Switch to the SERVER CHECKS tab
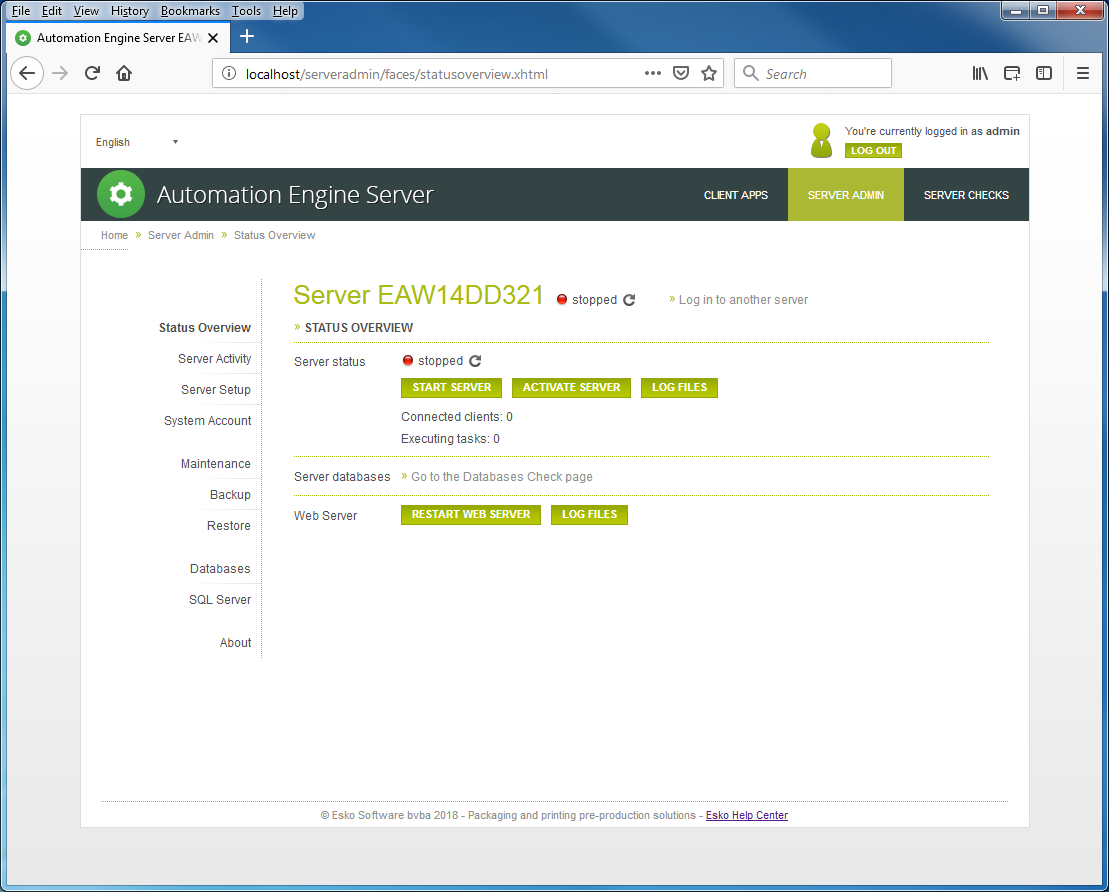This screenshot has height=892, width=1109. [x=965, y=194]
